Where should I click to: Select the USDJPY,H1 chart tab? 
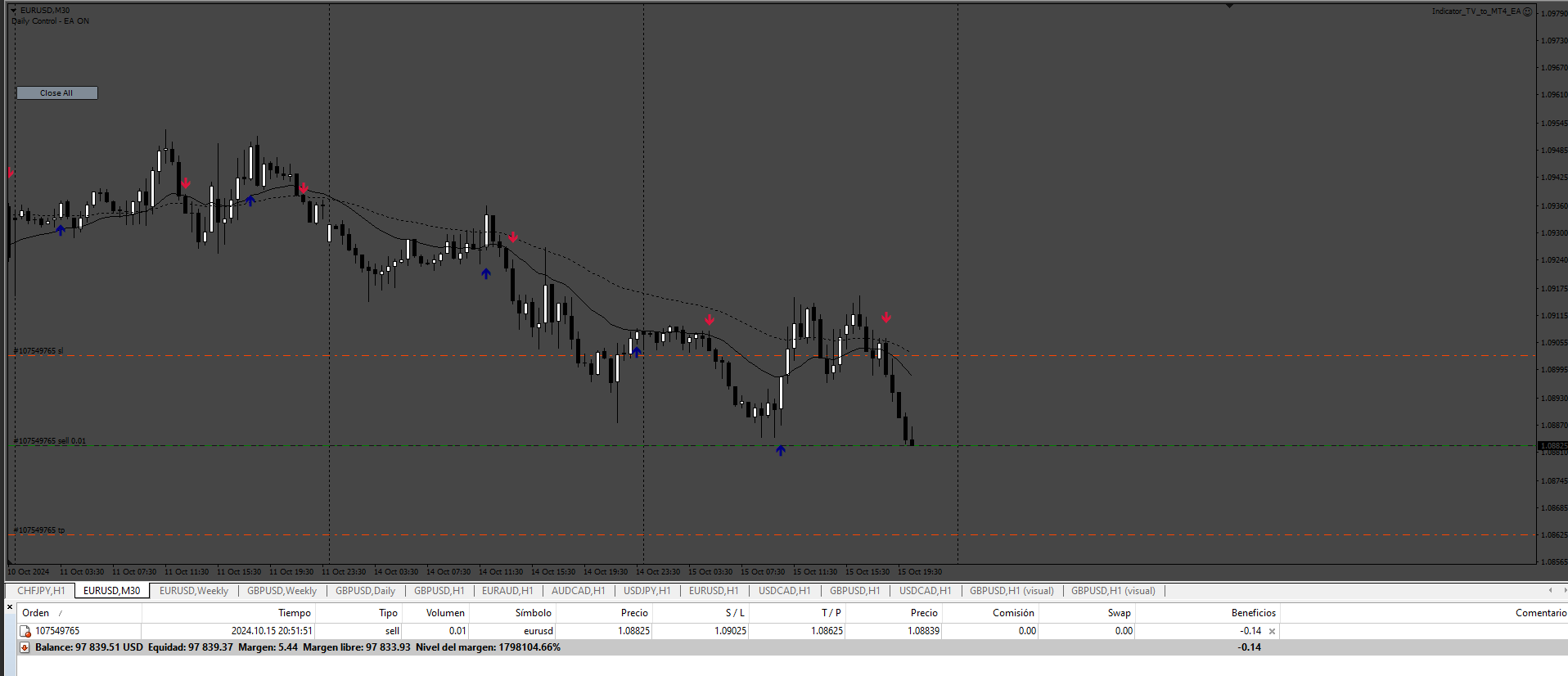[x=647, y=591]
